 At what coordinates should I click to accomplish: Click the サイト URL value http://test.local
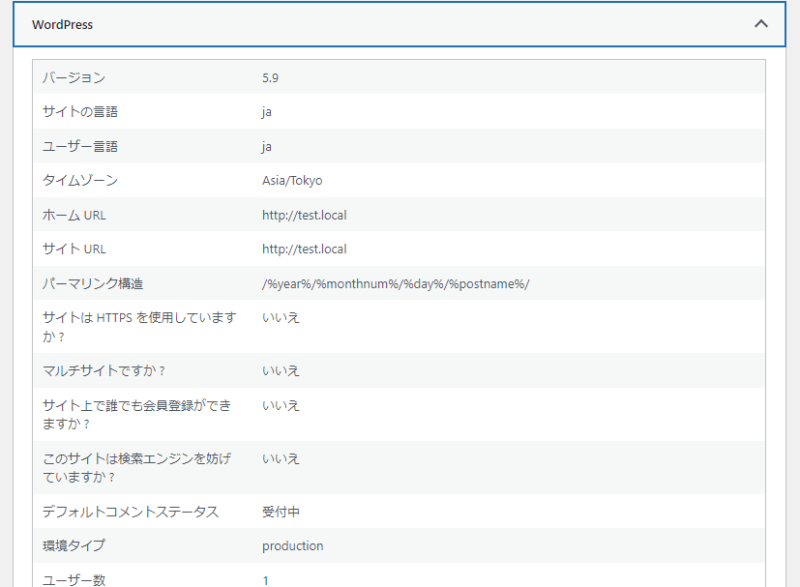point(304,249)
